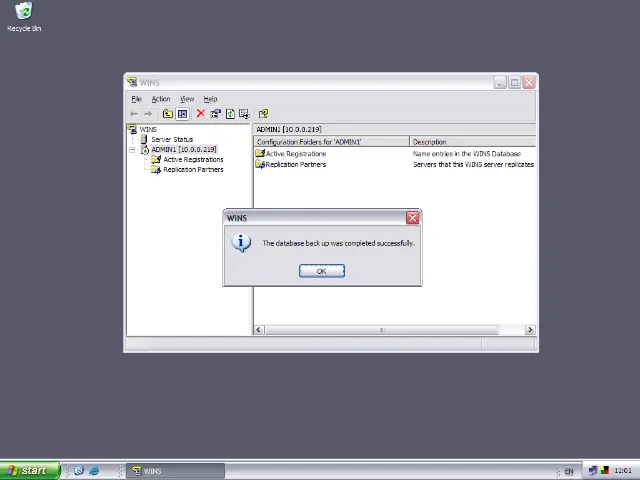Viewport: 640px width, 480px height.
Task: Select Server Status in the tree
Action: click(x=171, y=140)
